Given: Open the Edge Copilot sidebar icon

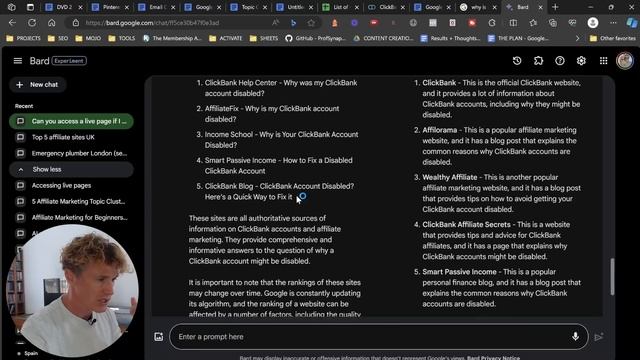Looking at the screenshot, I should click(632, 23).
